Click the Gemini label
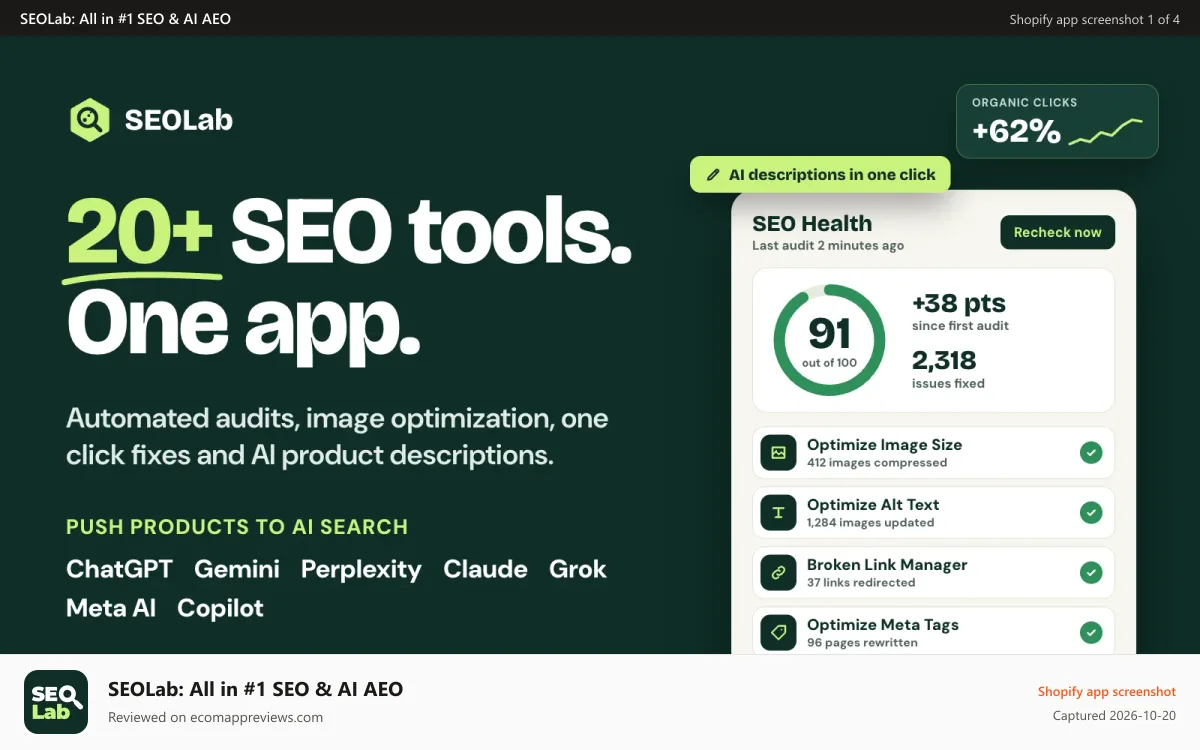The height and width of the screenshot is (750, 1200). [237, 569]
